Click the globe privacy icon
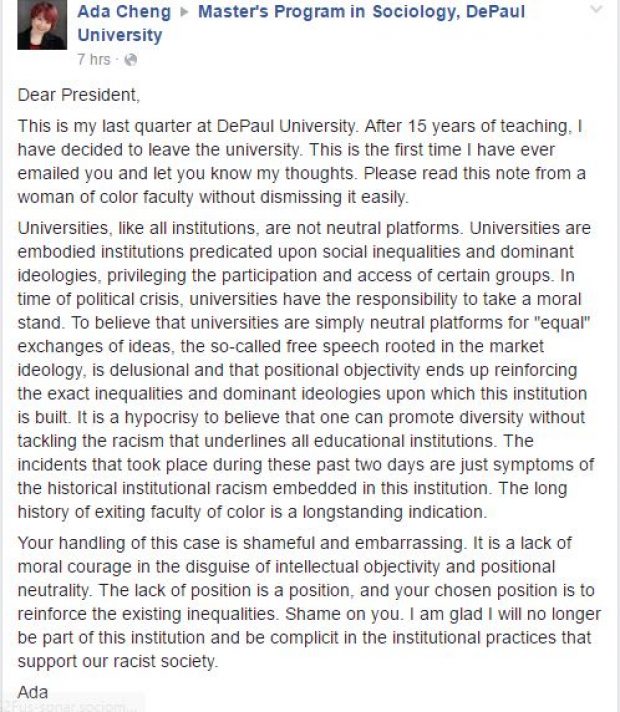620x712 pixels. [x=129, y=60]
